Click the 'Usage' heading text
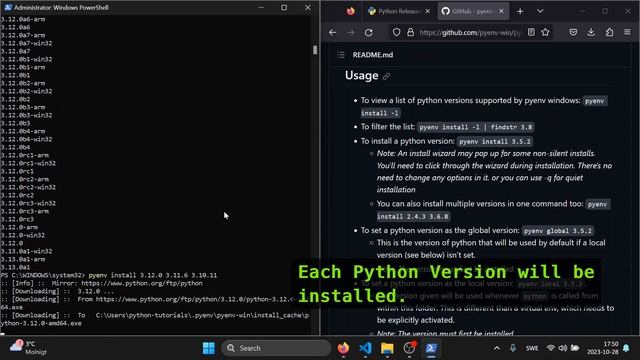This screenshot has width=640, height=360. tap(362, 76)
